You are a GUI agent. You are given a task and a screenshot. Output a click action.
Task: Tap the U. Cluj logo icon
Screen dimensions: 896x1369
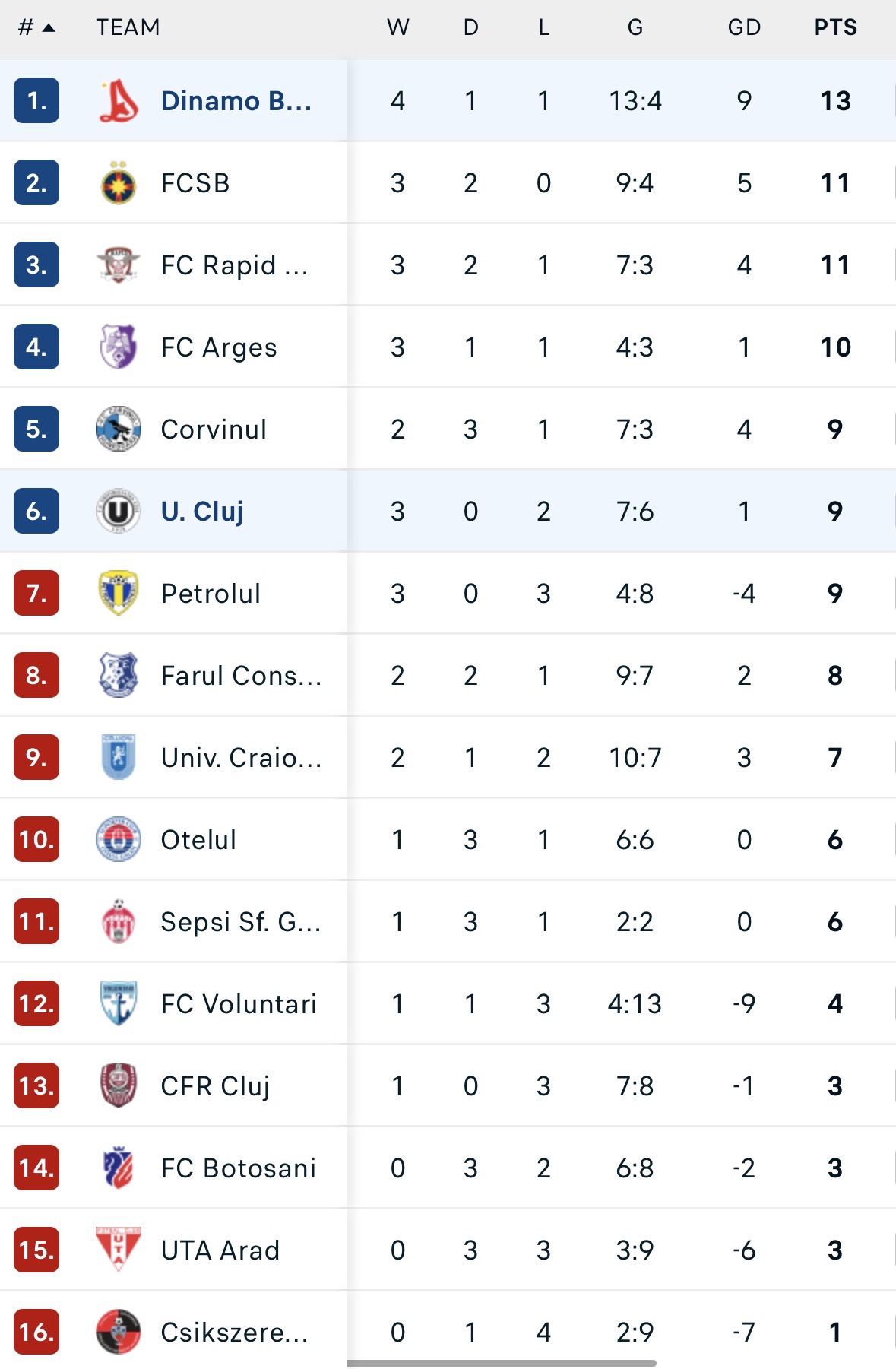119,512
